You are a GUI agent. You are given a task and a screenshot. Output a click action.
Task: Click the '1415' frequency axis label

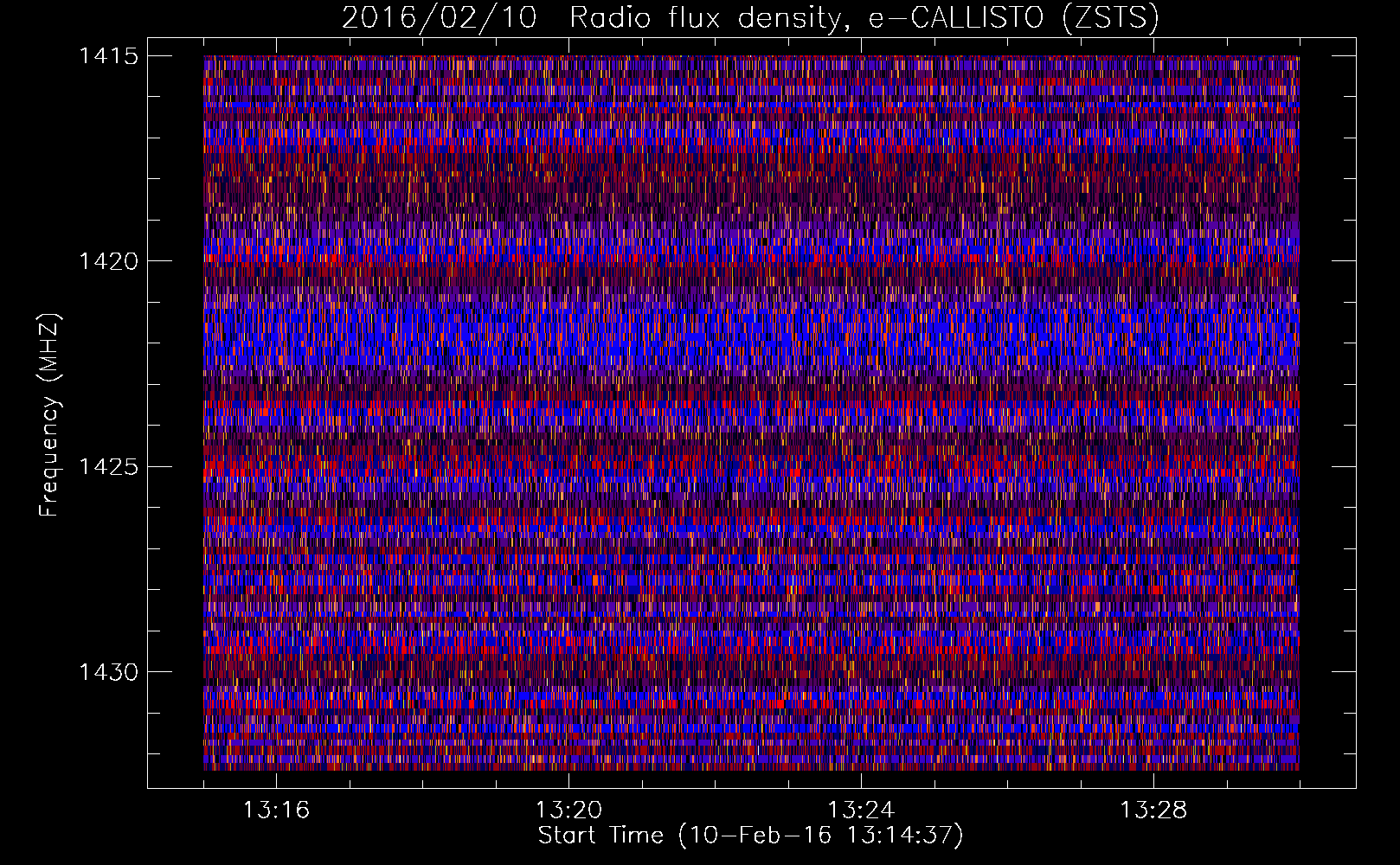[x=109, y=56]
